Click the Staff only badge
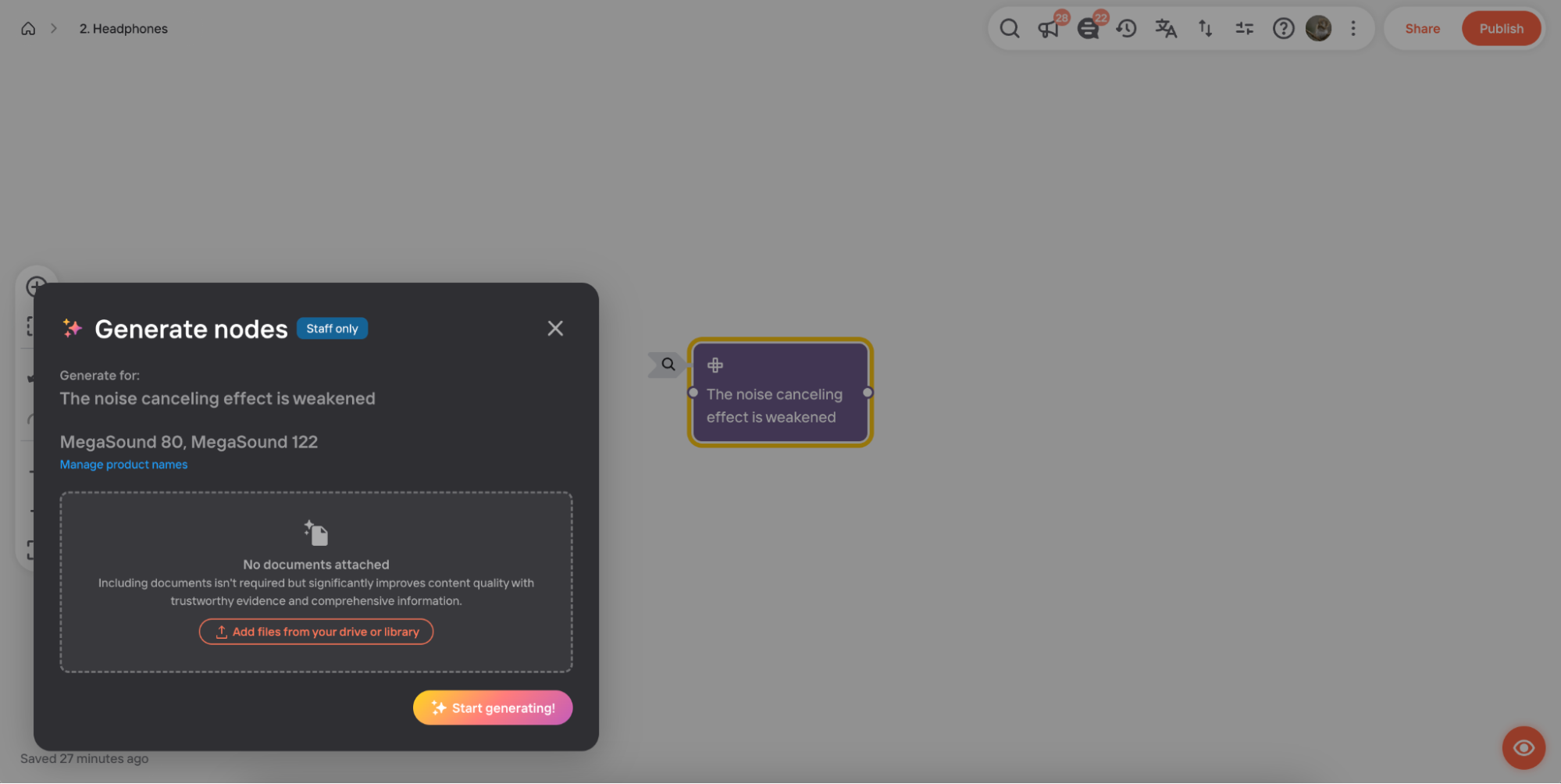Screen dimensions: 1561x784 coord(332,329)
